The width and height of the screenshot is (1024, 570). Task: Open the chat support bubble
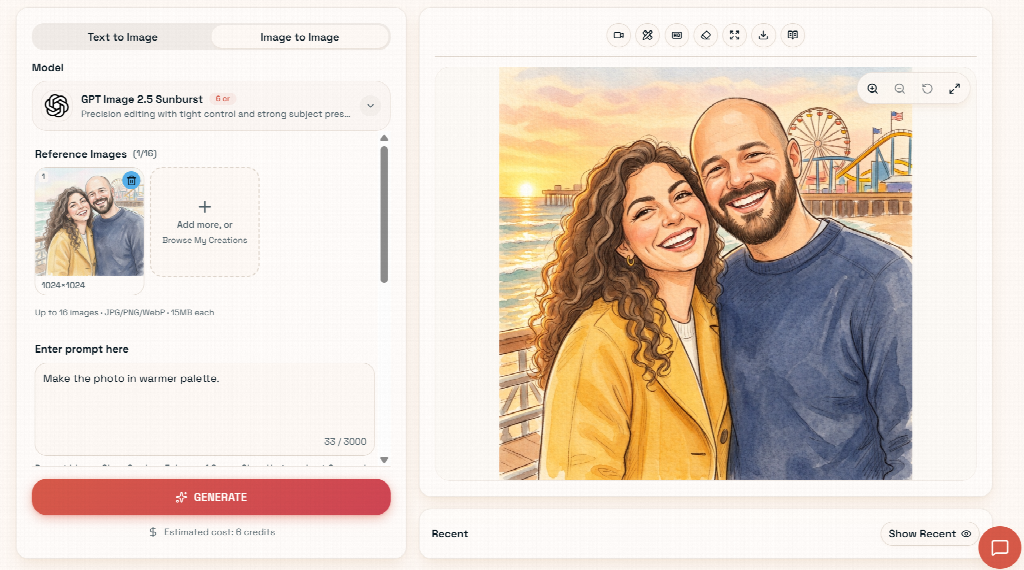click(999, 547)
